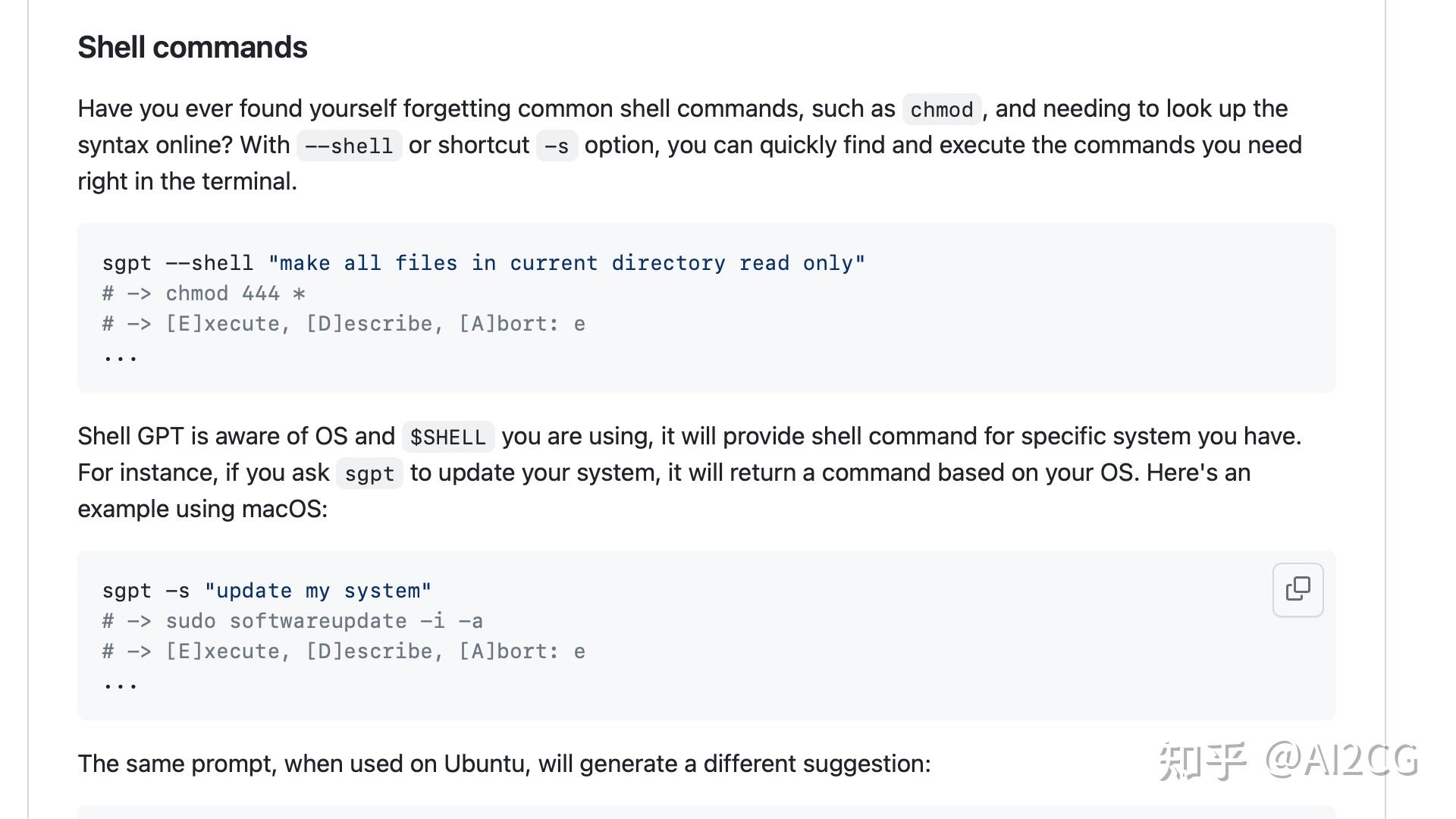This screenshot has height=819, width=1456.
Task: Select the second Execute, Describe, Abort line
Action: [x=344, y=651]
